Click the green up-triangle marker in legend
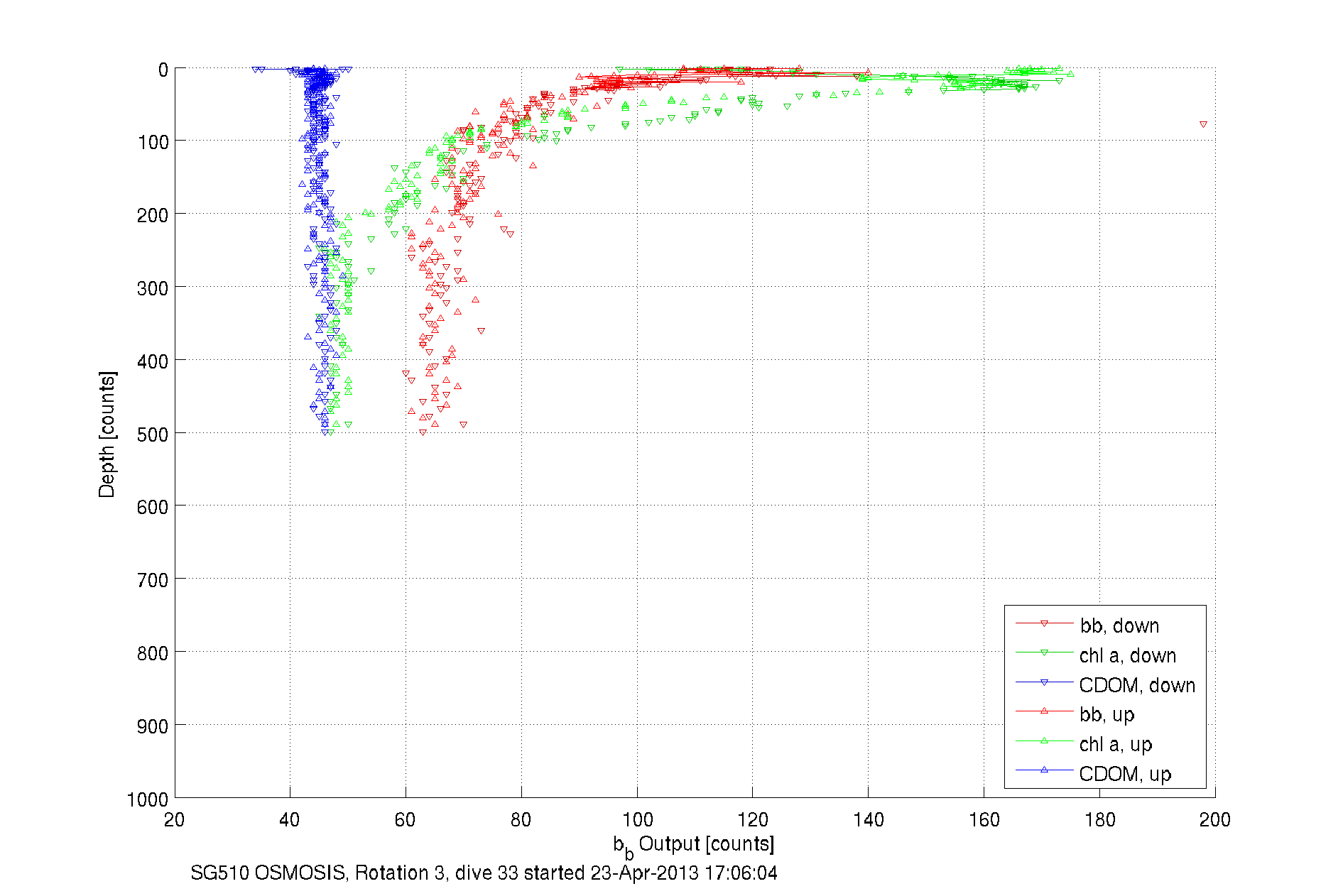Viewport: 1343px width, 896px height. point(1044,741)
